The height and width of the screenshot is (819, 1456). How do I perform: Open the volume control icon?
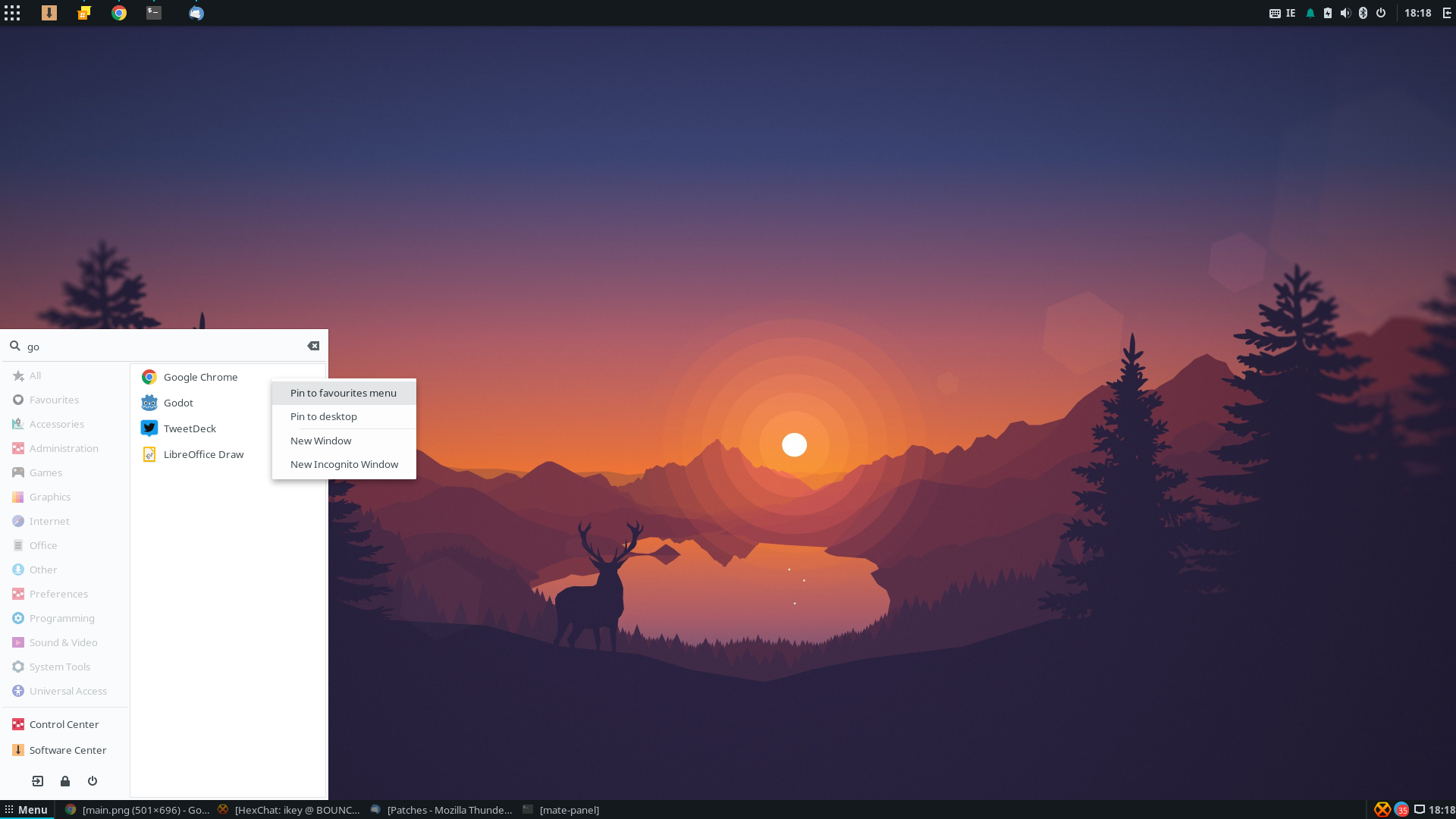coord(1345,13)
